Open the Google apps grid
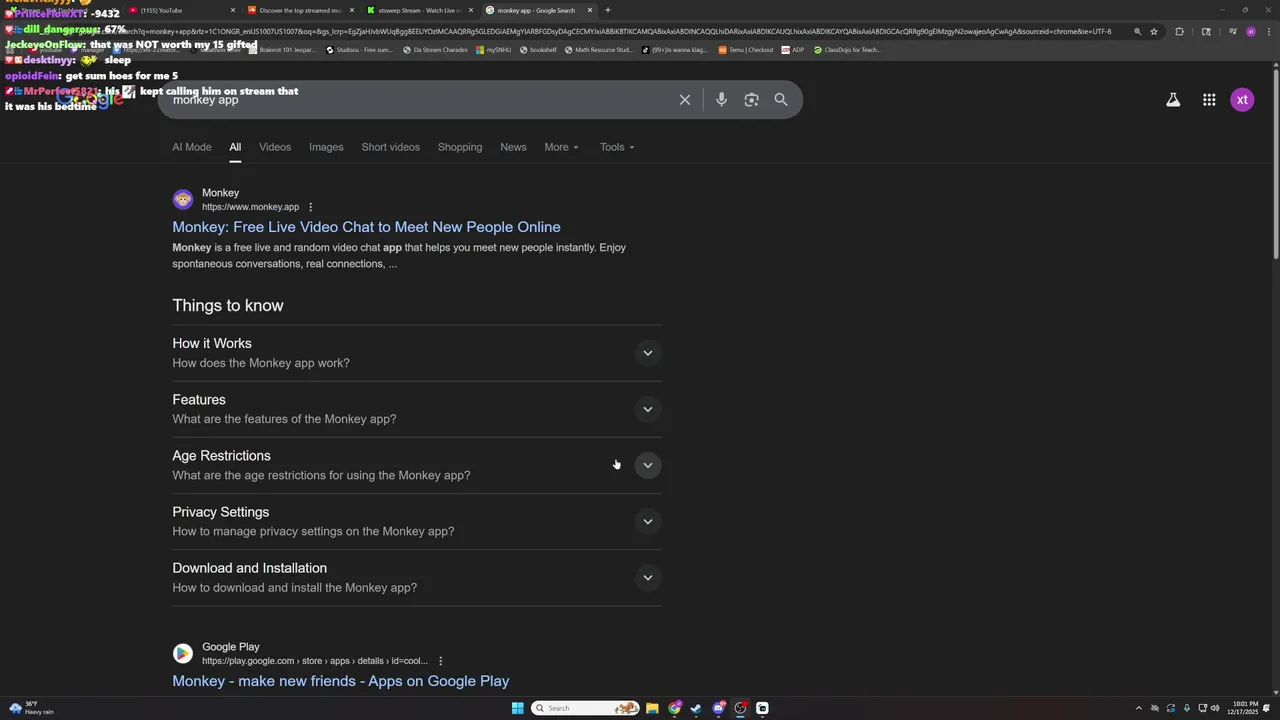The height and width of the screenshot is (720, 1280). pyautogui.click(x=1209, y=100)
